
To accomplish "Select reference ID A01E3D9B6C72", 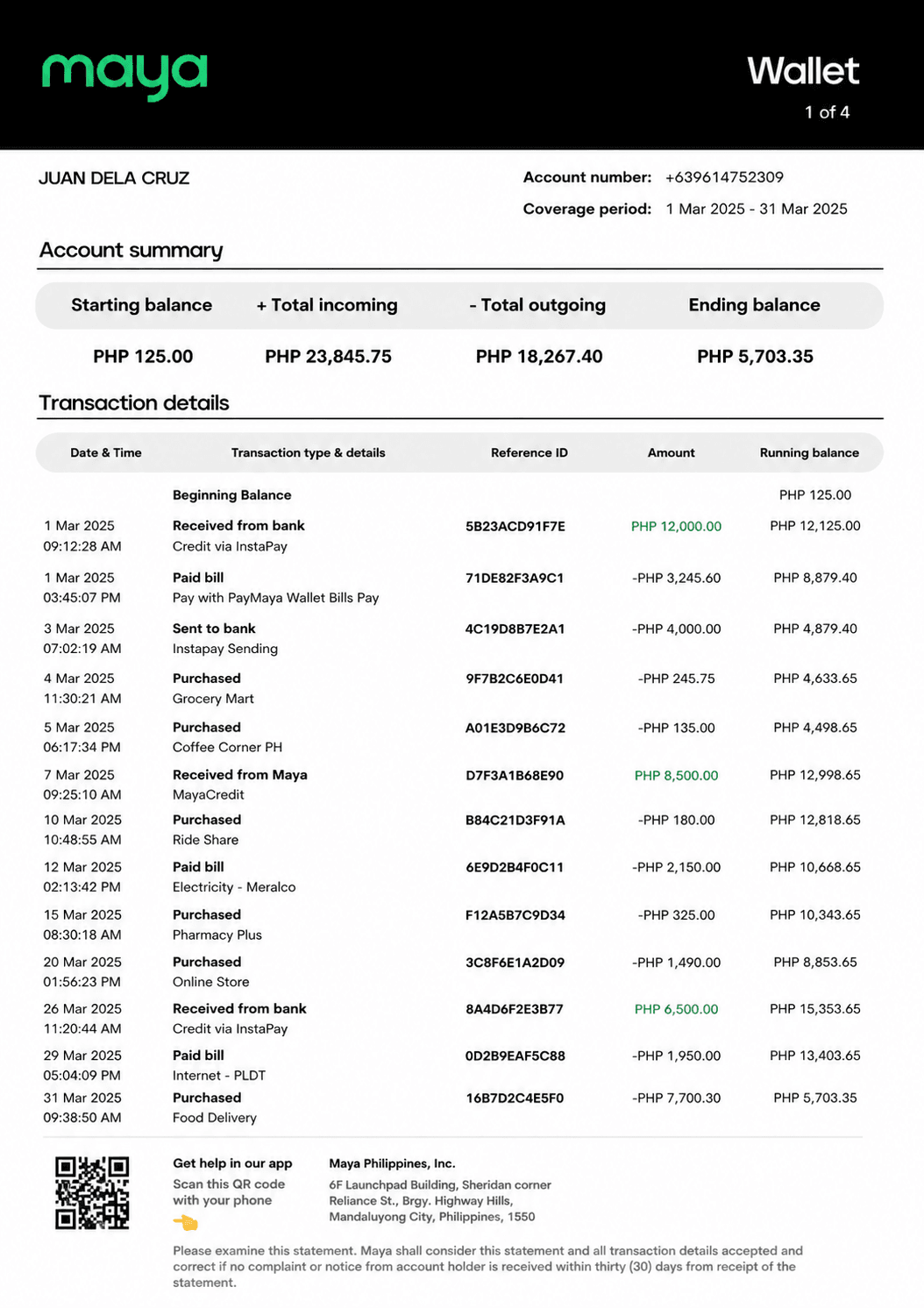I will click(515, 728).
